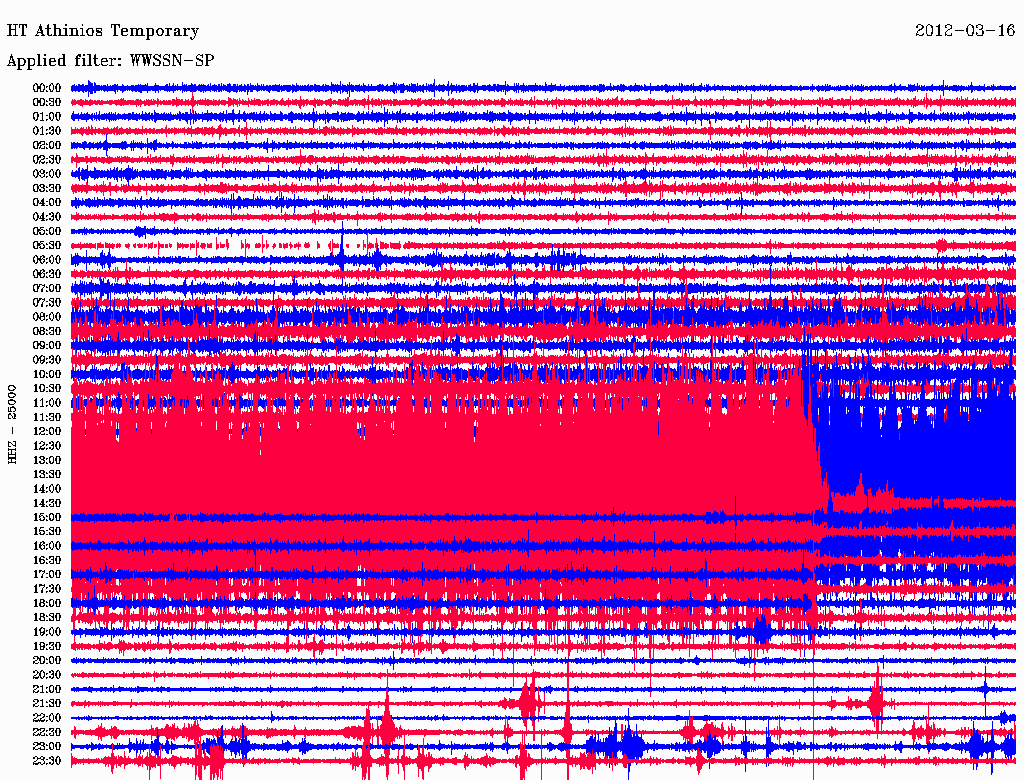Click the 10:30 time label
This screenshot has height=780, width=1024.
point(47,388)
